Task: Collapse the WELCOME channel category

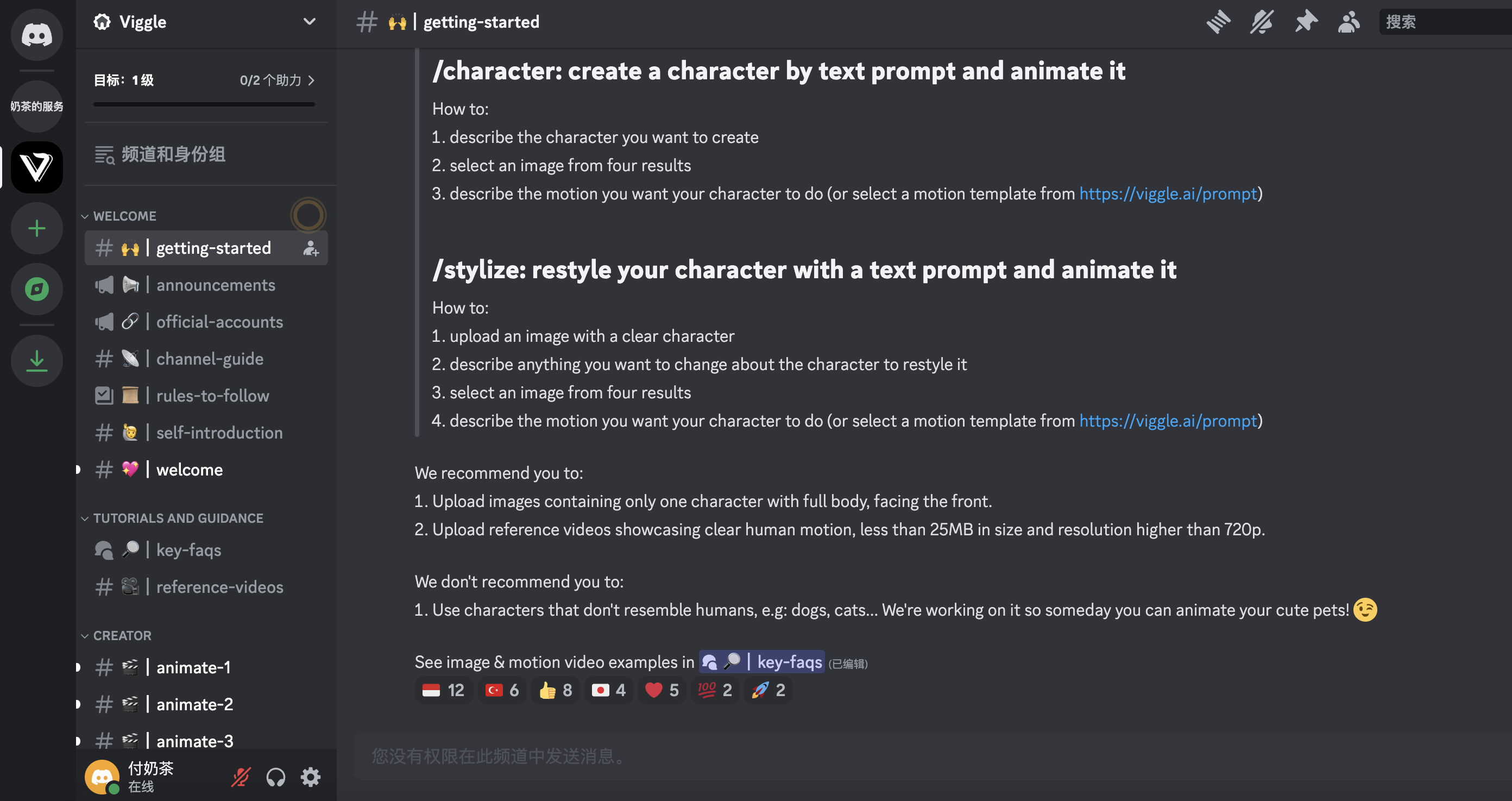Action: [x=124, y=216]
